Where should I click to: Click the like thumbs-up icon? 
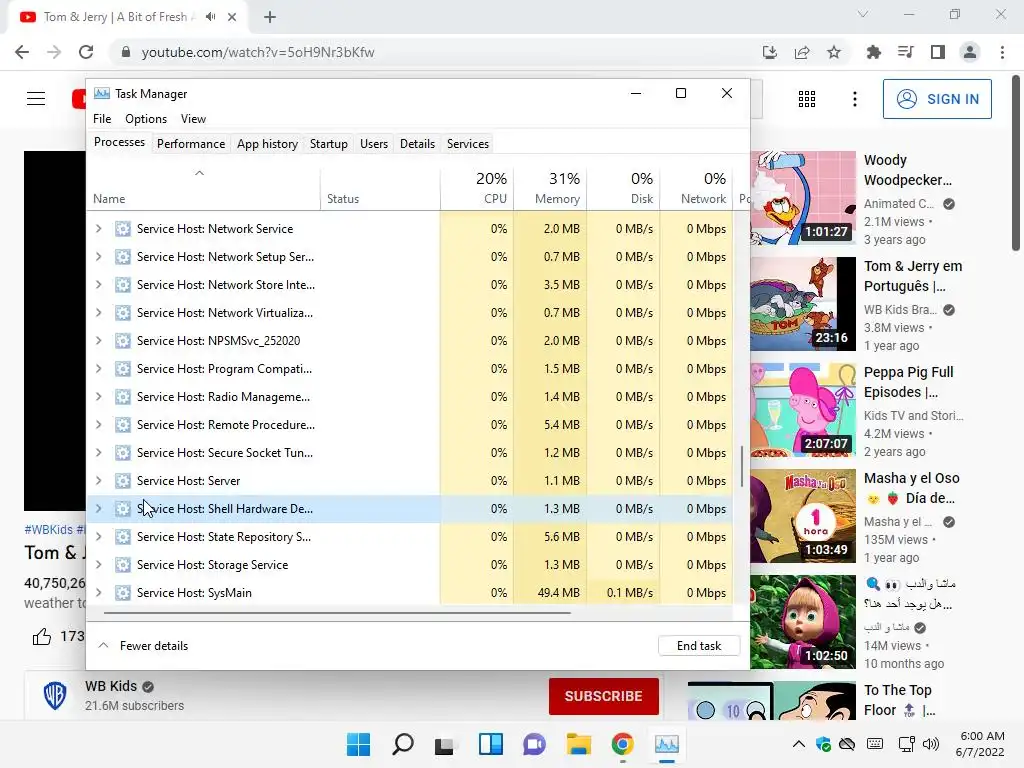pyautogui.click(x=42, y=636)
